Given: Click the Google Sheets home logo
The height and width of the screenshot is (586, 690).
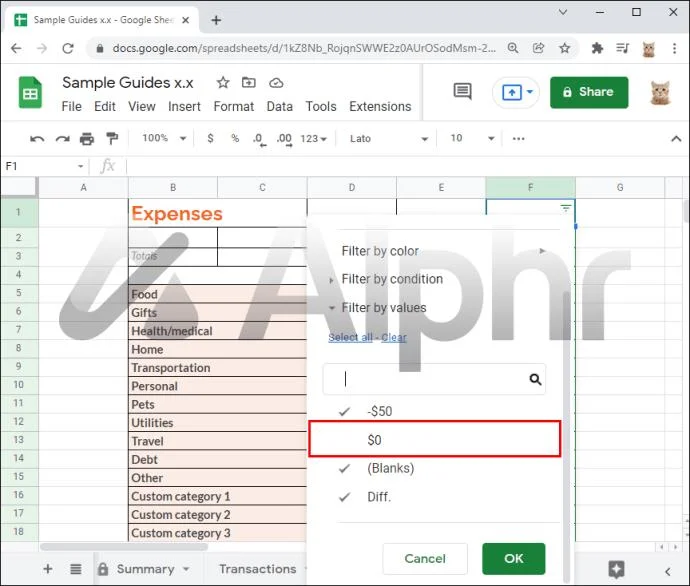Looking at the screenshot, I should [30, 92].
